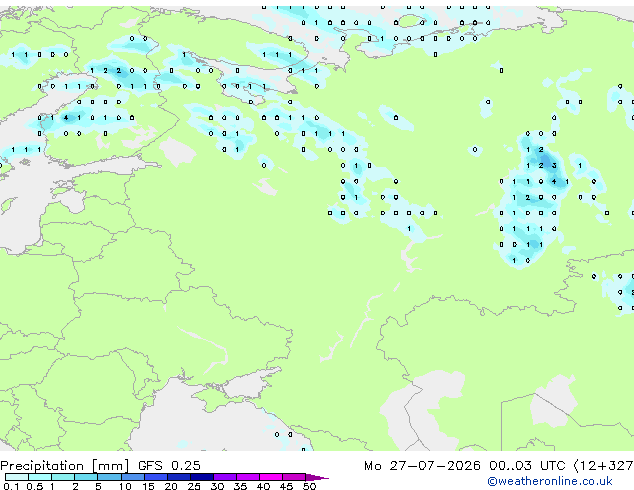Click the '0.5' legend scale label
The width and height of the screenshot is (634, 490).
(35, 486)
